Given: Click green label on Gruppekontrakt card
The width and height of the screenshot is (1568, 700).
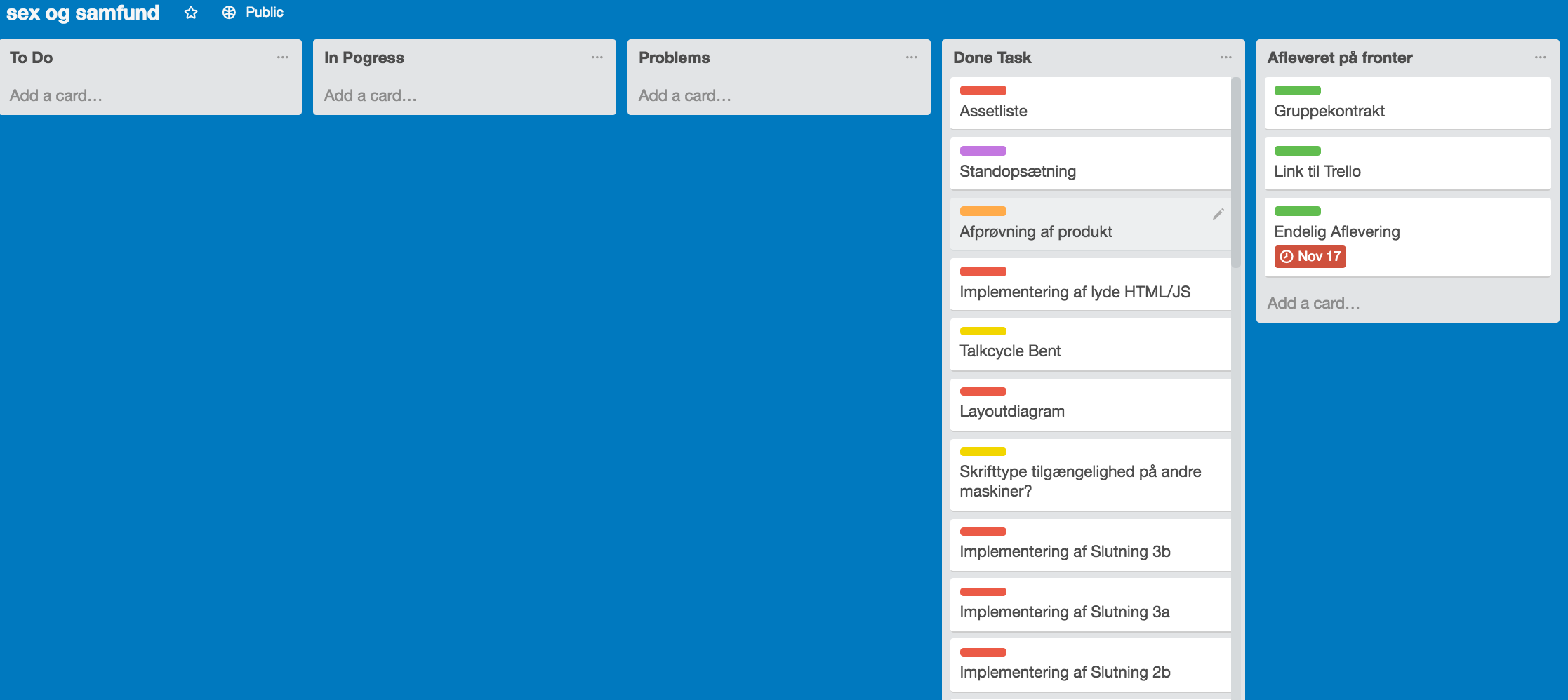Looking at the screenshot, I should click(x=1298, y=90).
